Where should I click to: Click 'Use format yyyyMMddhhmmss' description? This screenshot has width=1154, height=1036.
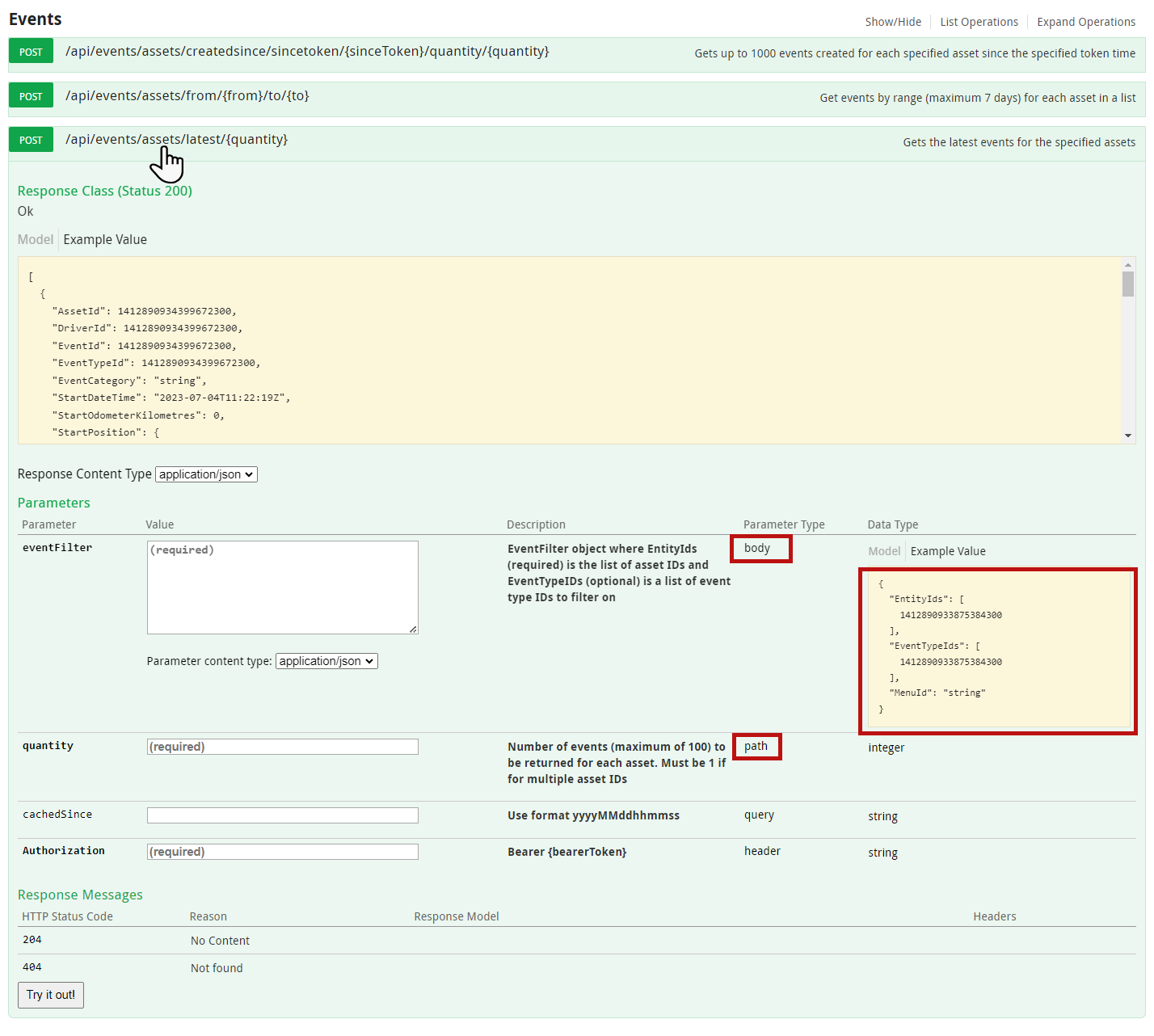click(x=593, y=815)
